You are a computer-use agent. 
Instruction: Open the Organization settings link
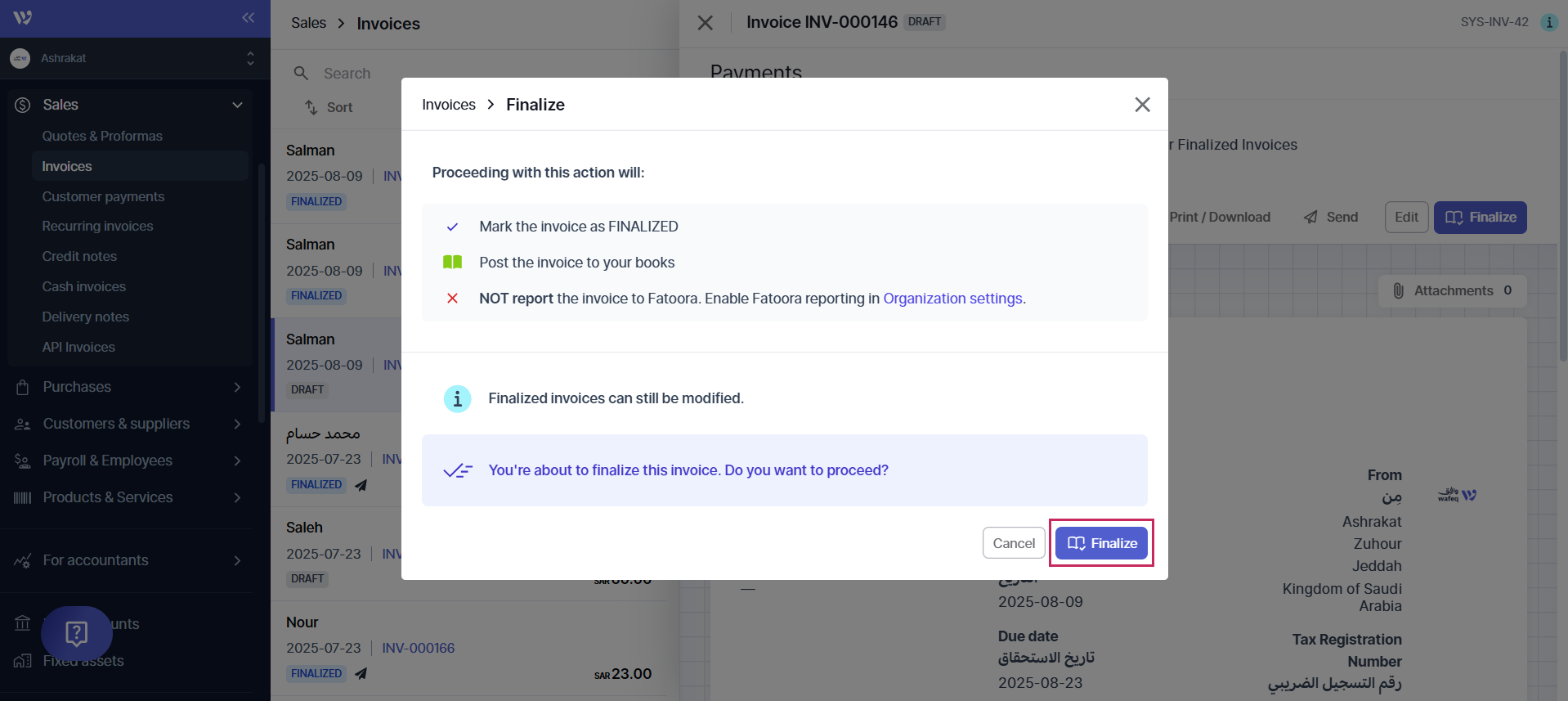click(952, 299)
